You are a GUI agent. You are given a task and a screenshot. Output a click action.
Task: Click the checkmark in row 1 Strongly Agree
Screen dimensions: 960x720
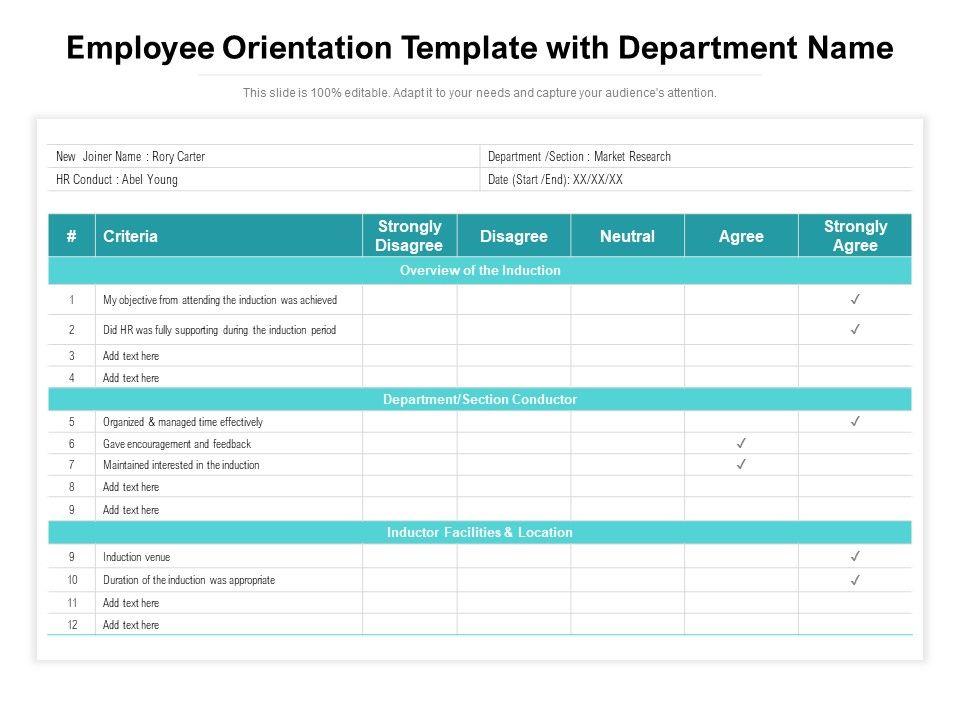[856, 299]
